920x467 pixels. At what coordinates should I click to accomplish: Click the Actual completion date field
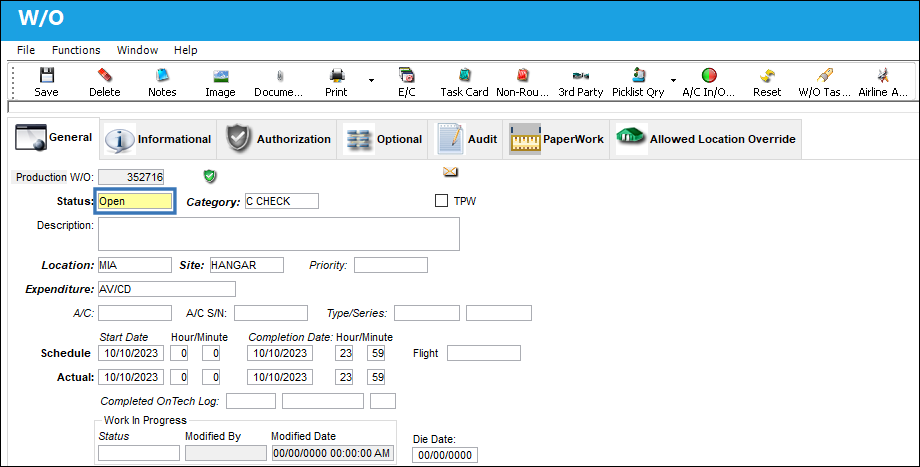(x=280, y=377)
